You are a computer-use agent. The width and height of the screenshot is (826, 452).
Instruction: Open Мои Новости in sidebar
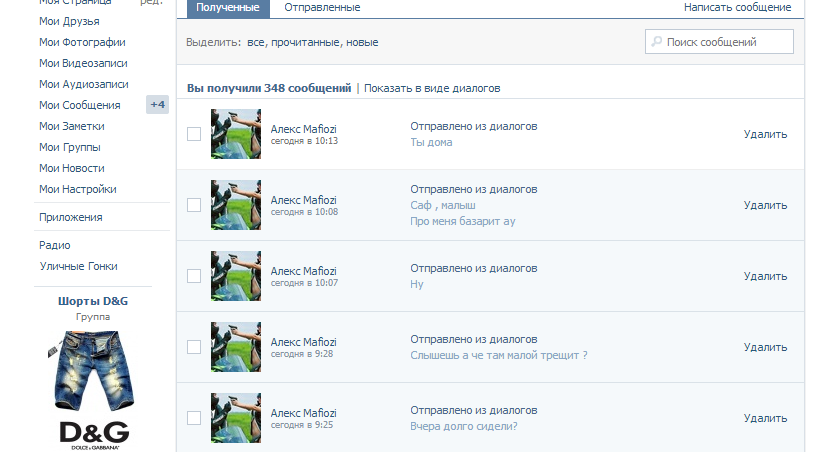[72, 169]
